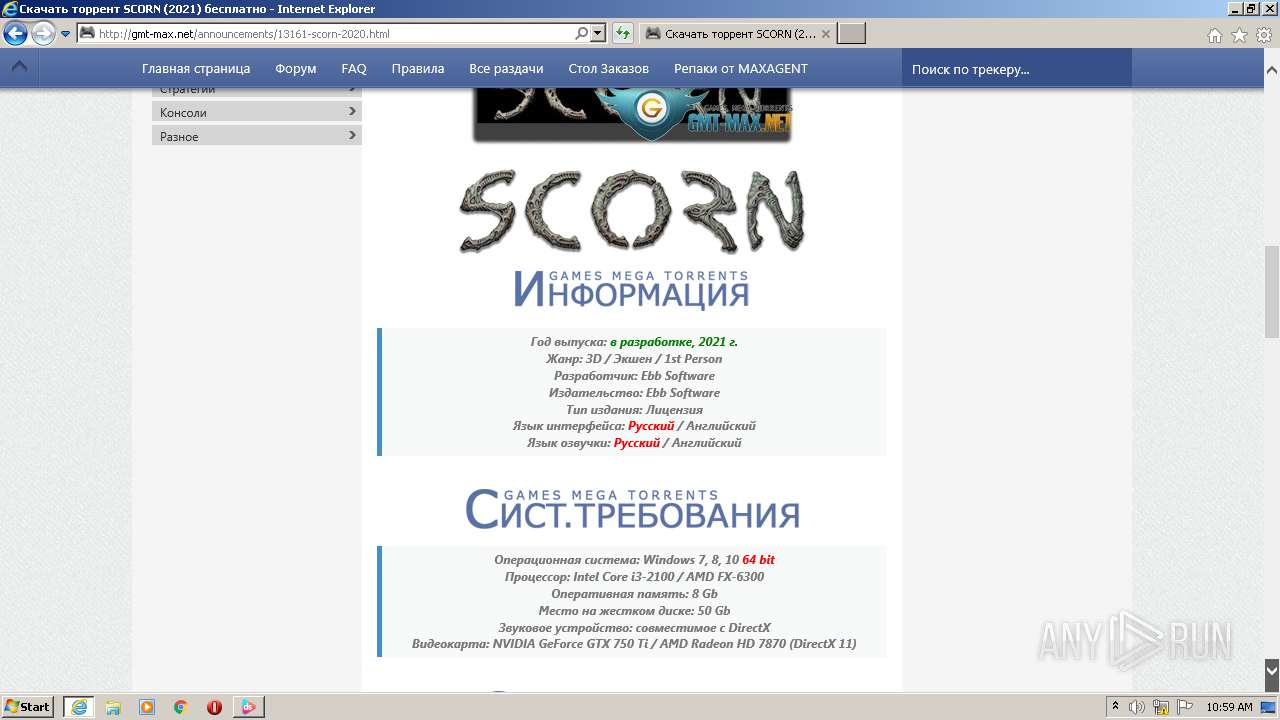The height and width of the screenshot is (720, 1280).
Task: Expand the address bar autocomplete dropdown
Action: click(598, 34)
